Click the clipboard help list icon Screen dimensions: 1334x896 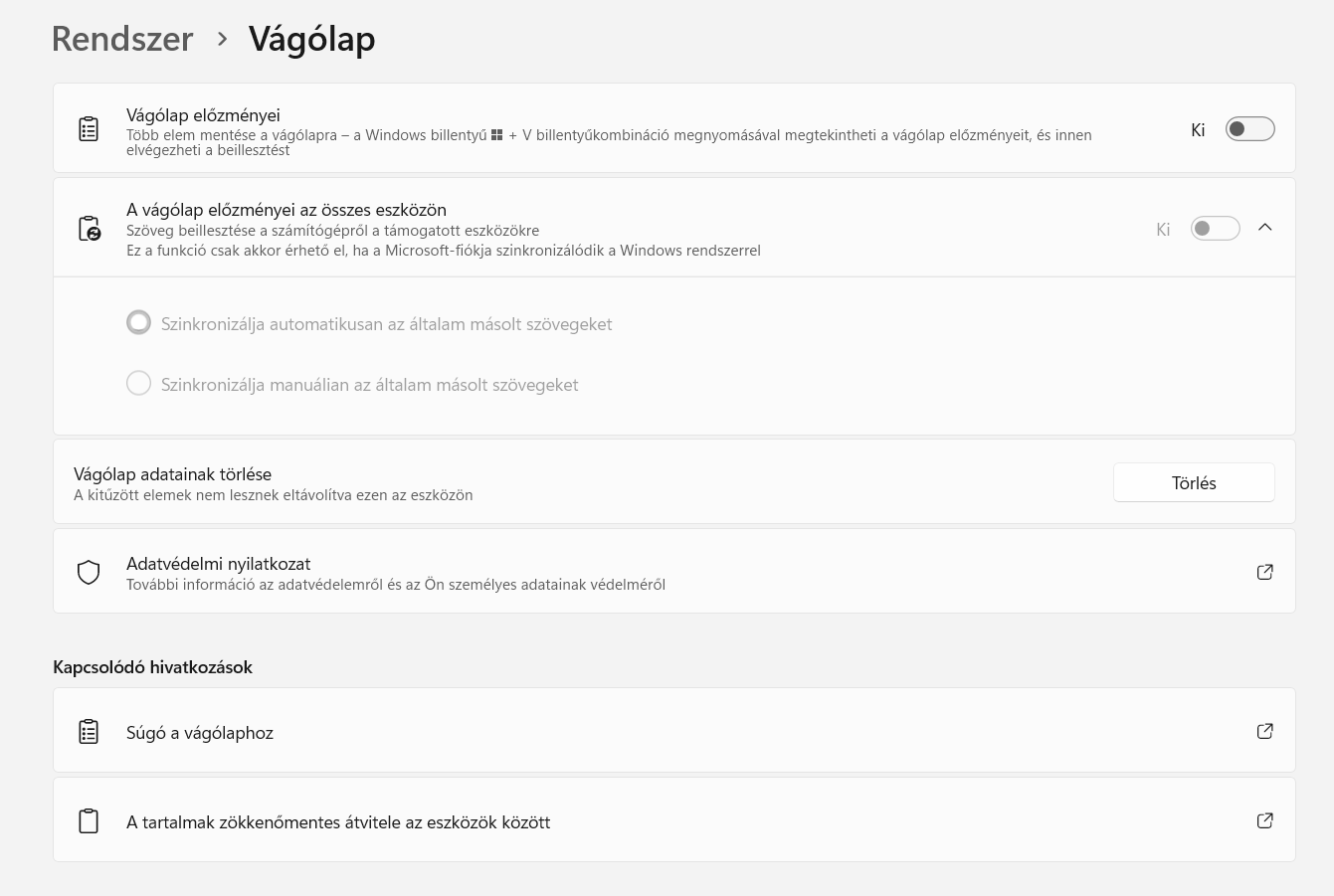pos(89,732)
